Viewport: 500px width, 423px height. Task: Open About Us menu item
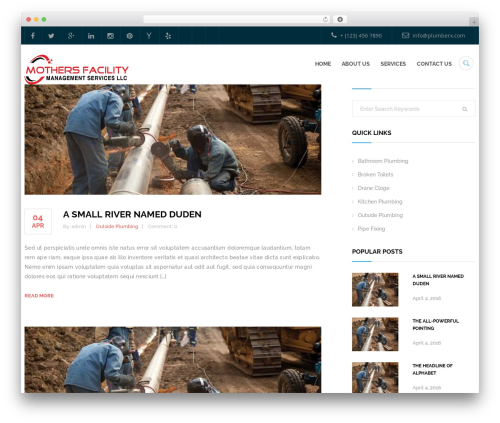[x=355, y=64]
